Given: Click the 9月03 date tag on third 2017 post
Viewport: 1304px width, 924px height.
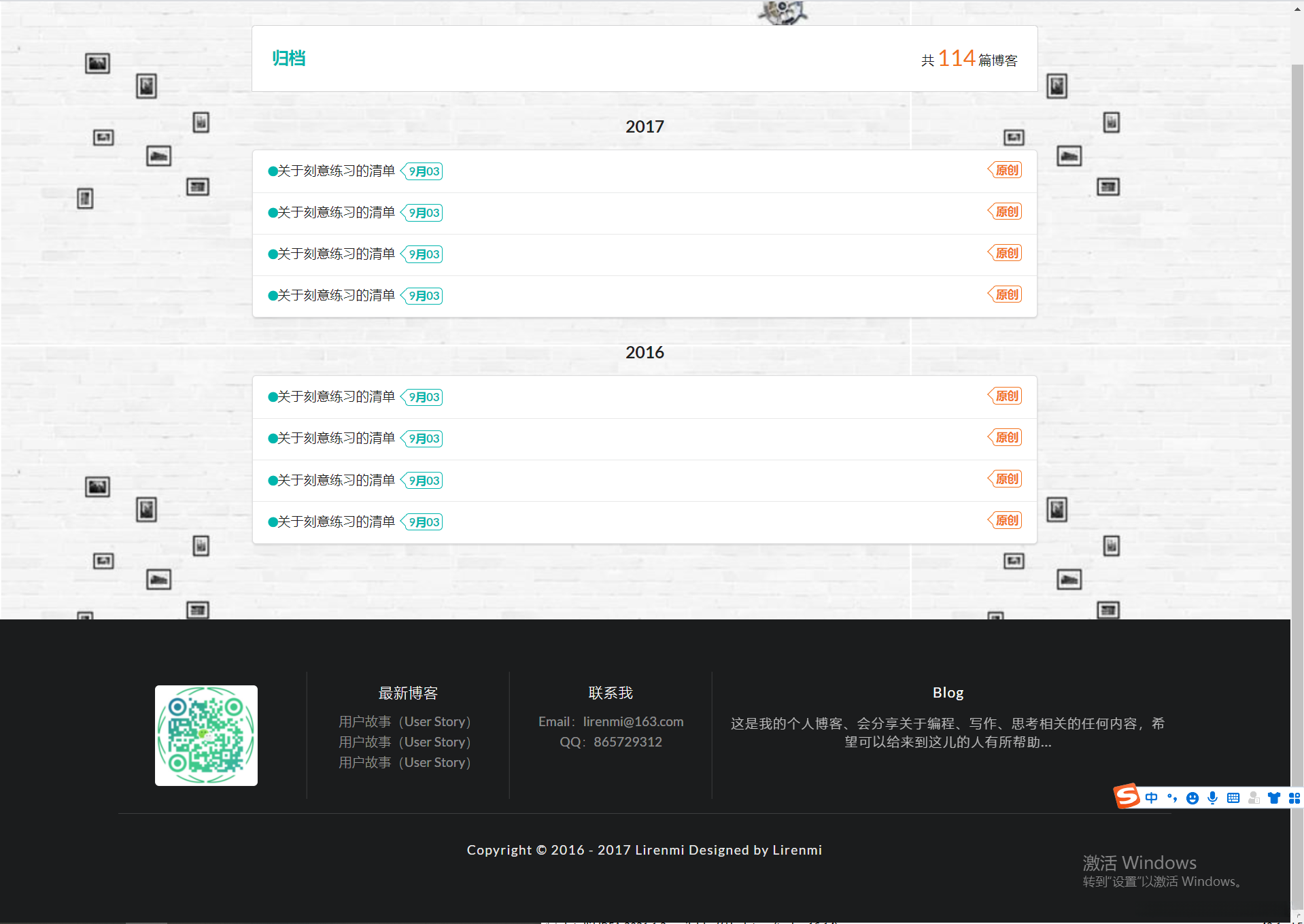Looking at the screenshot, I should pyautogui.click(x=422, y=254).
